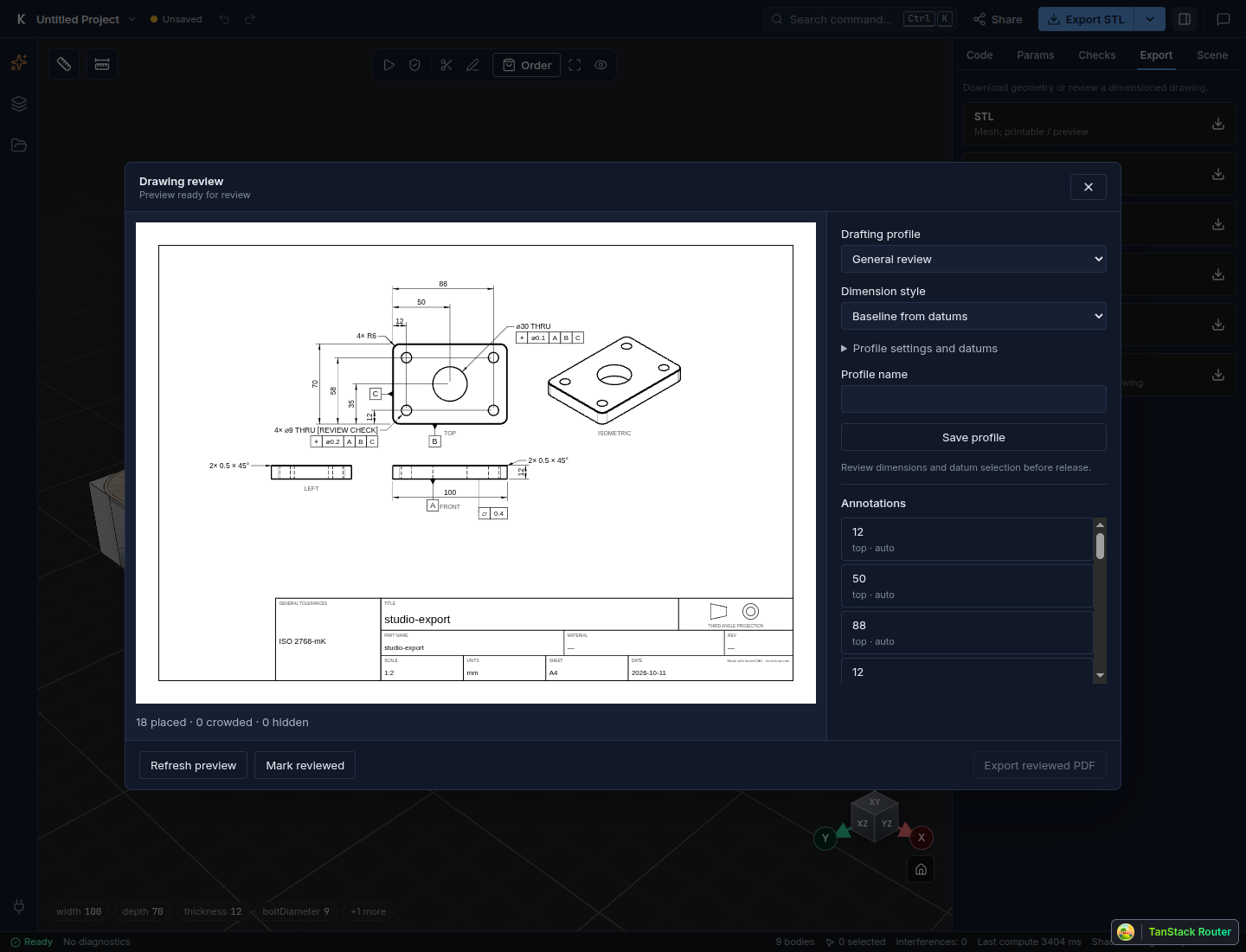Click the play run icon in toolbar

[389, 65]
